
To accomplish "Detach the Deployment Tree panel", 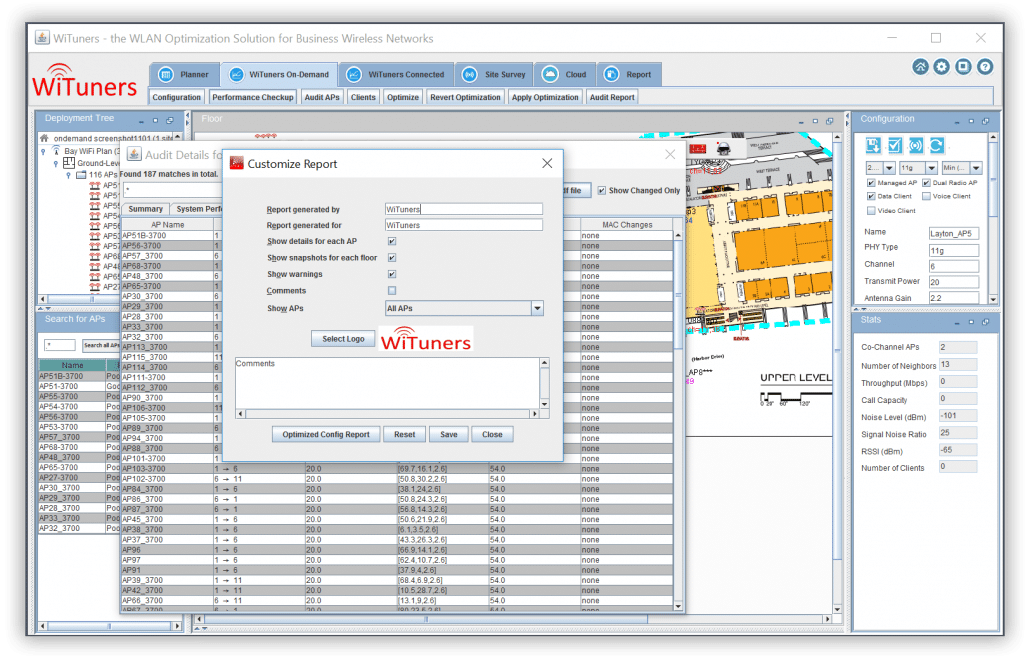I will coord(170,121).
